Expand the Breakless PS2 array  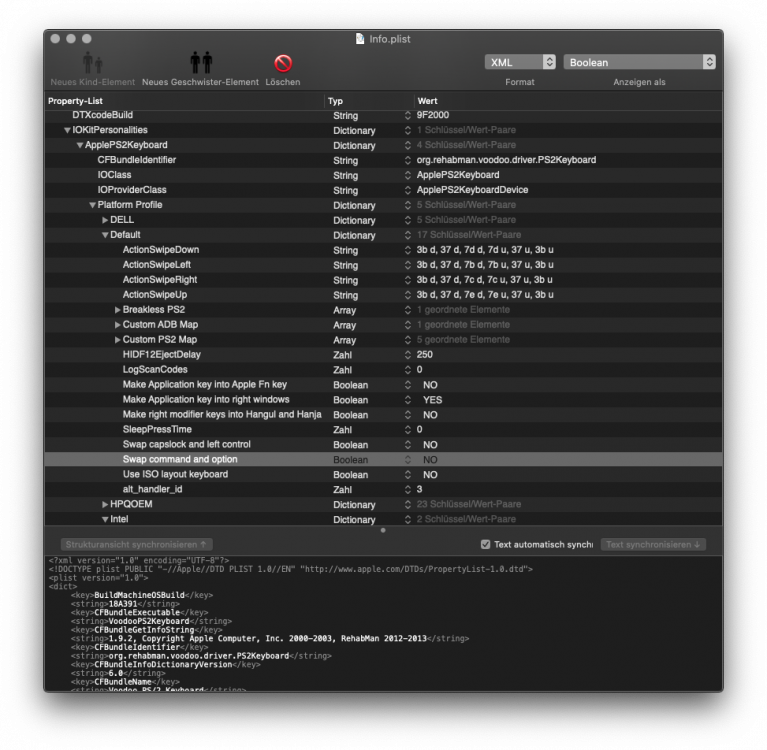[117, 310]
